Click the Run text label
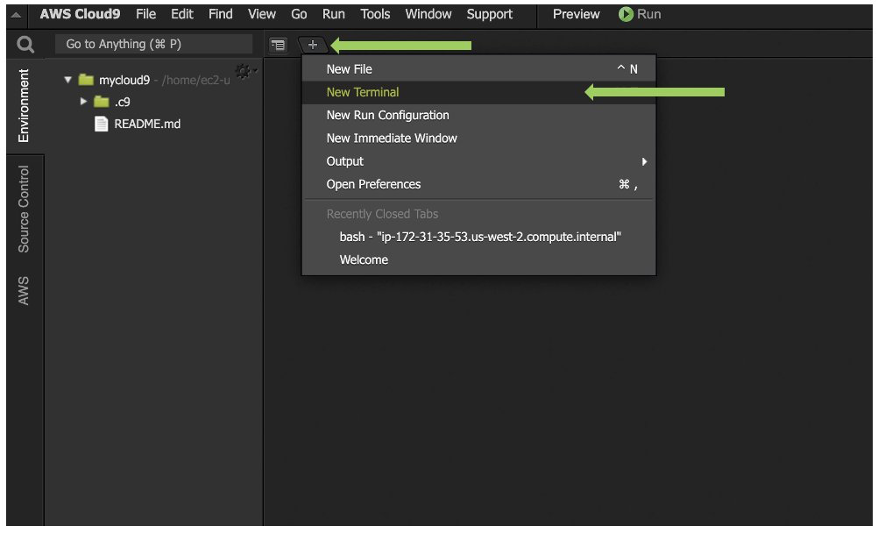The image size is (879, 533). (649, 14)
